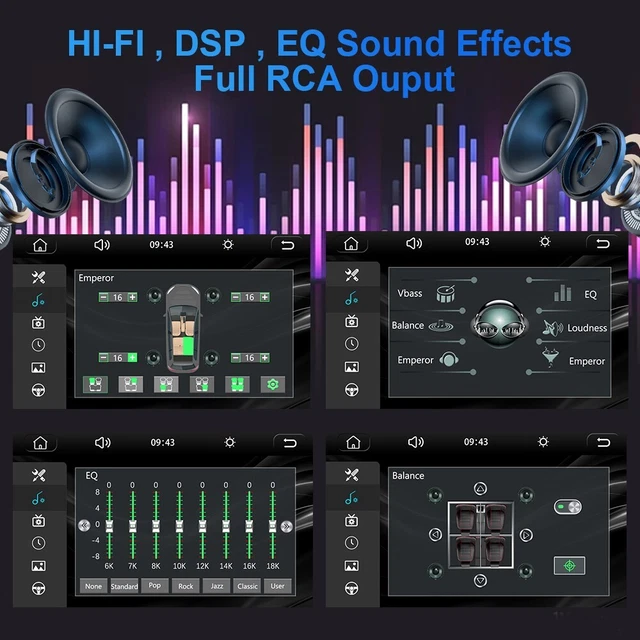
Task: Click recenter target icon in Balance panel
Action: [x=569, y=565]
